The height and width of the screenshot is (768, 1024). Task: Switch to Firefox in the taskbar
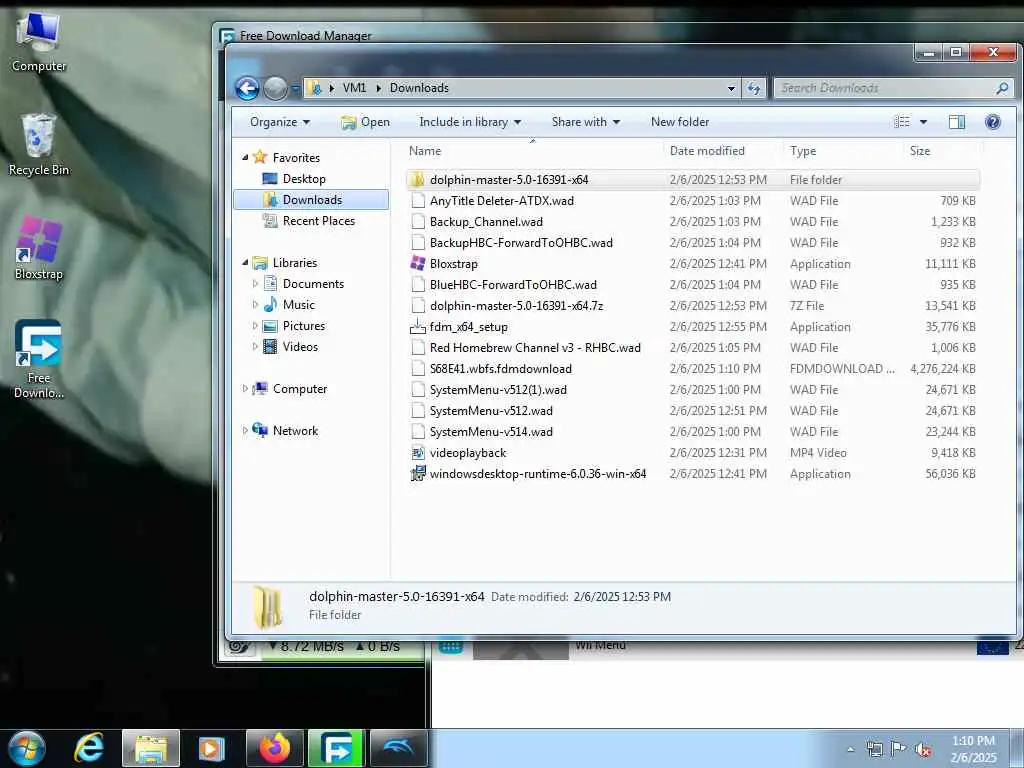click(274, 748)
